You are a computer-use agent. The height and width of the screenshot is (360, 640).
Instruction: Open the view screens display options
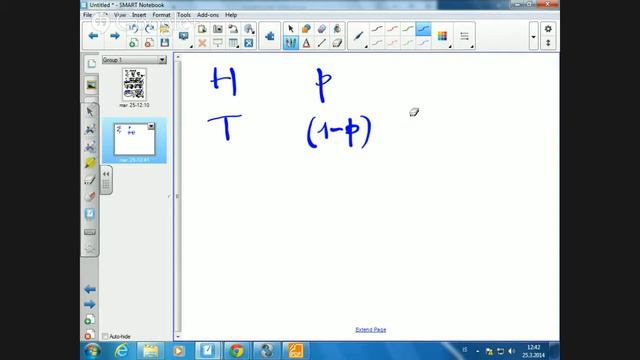tap(184, 36)
